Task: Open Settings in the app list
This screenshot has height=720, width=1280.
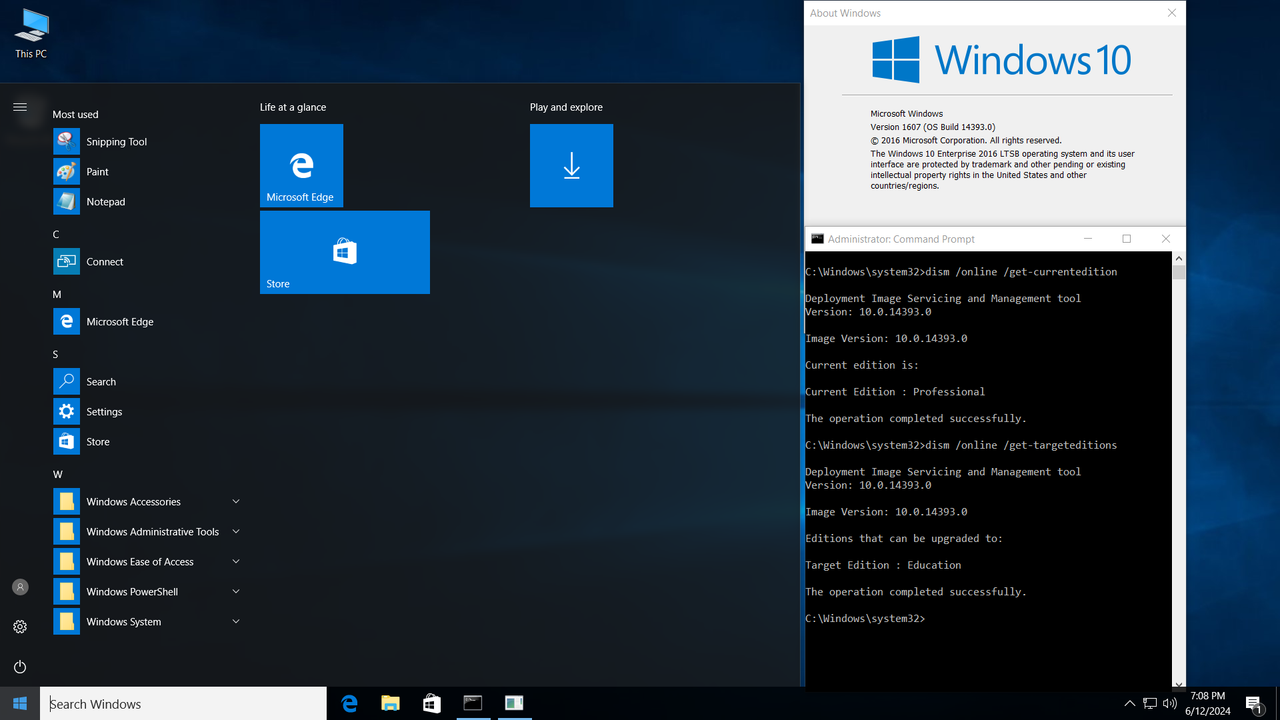Action: pos(146,412)
